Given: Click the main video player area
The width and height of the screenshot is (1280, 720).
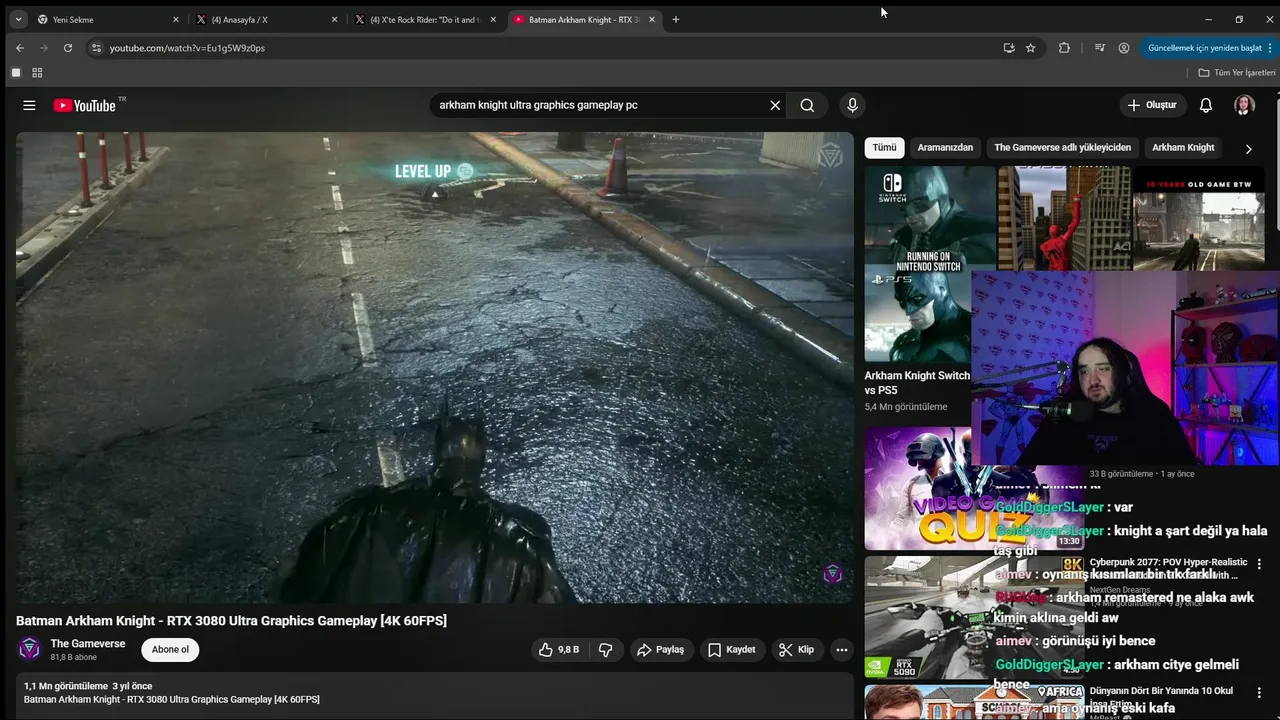Looking at the screenshot, I should point(435,367).
